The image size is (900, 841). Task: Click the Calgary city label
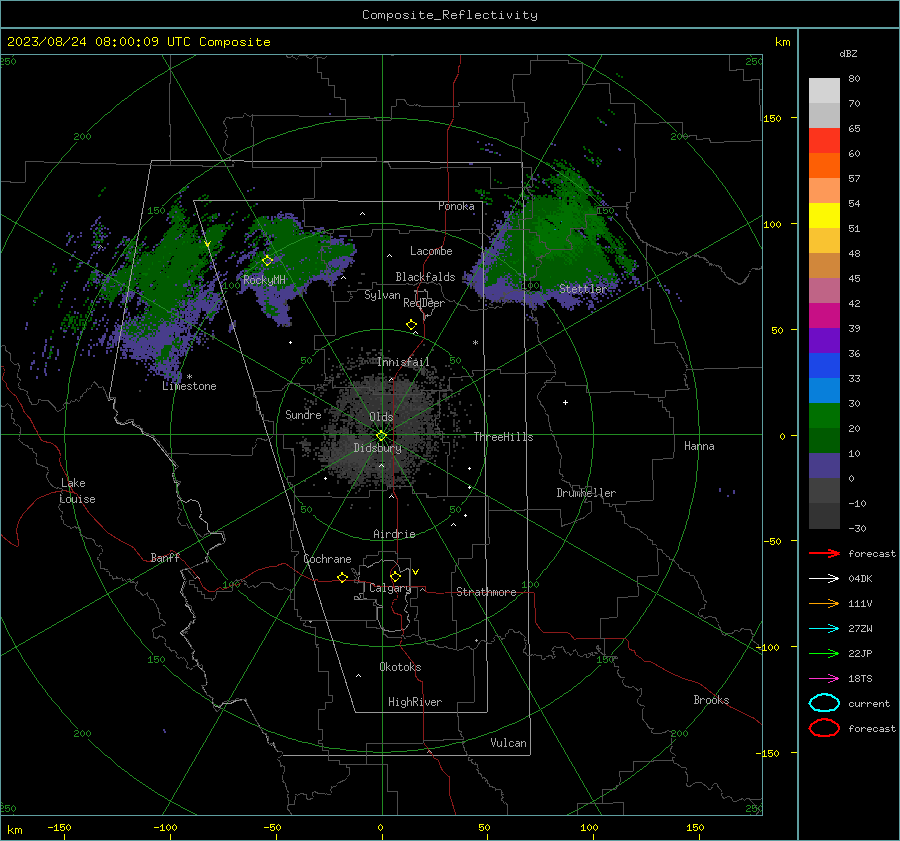(390, 588)
